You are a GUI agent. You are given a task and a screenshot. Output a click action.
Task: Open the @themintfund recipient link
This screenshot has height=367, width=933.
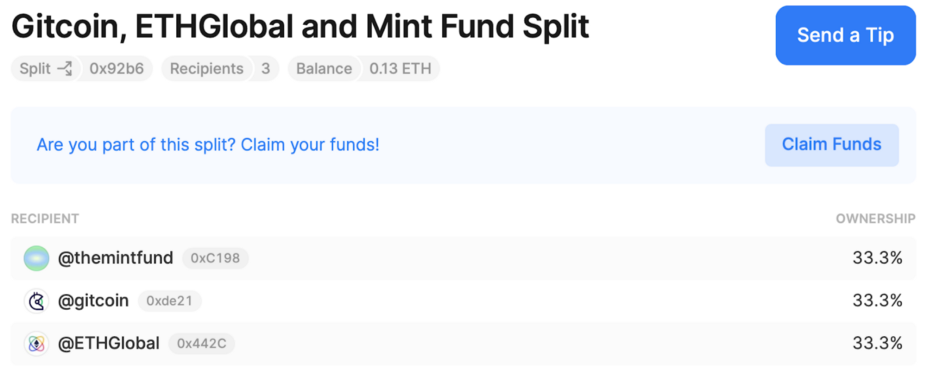click(x=115, y=258)
